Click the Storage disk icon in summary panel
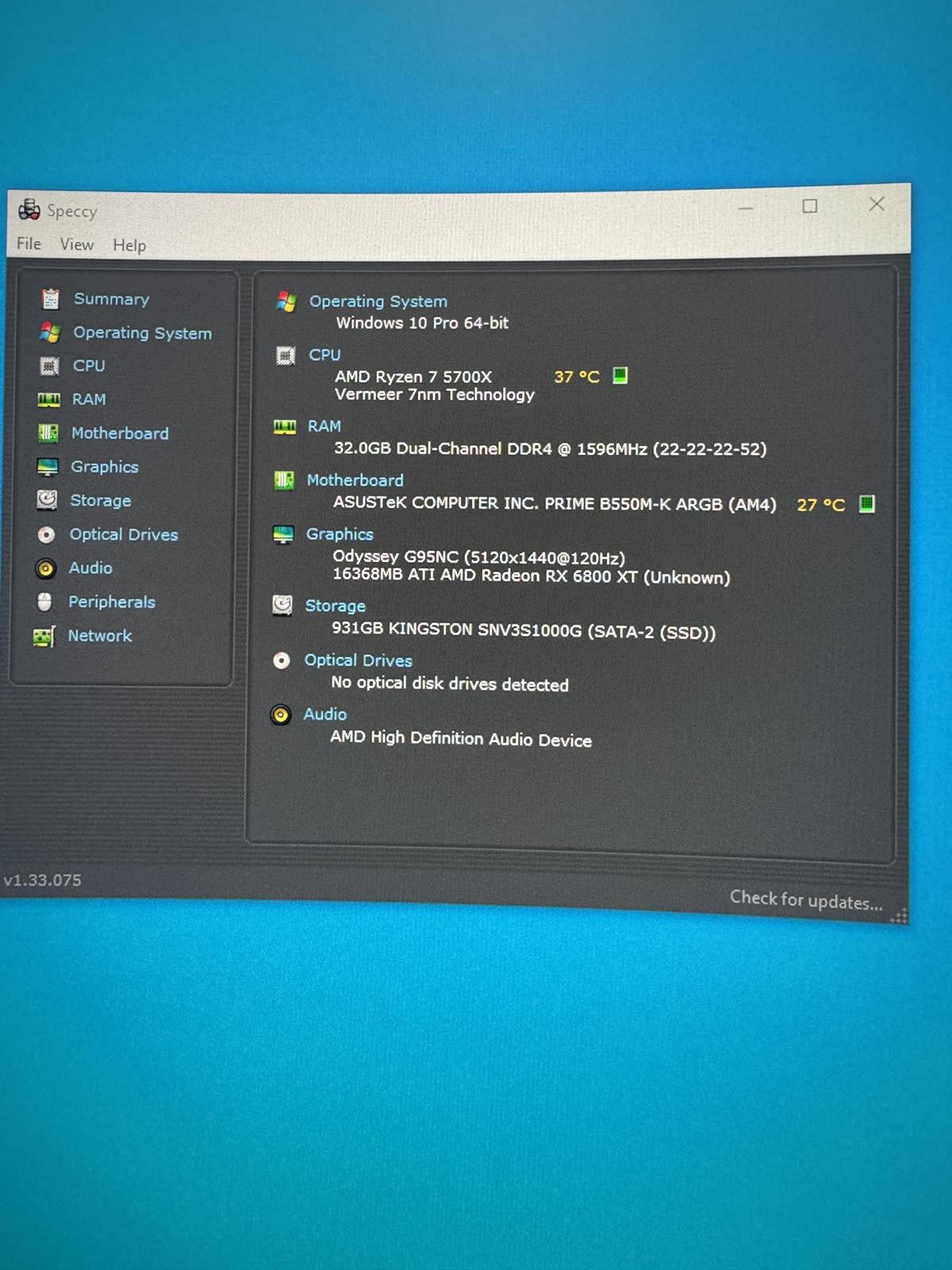This screenshot has height=1270, width=952. (282, 606)
